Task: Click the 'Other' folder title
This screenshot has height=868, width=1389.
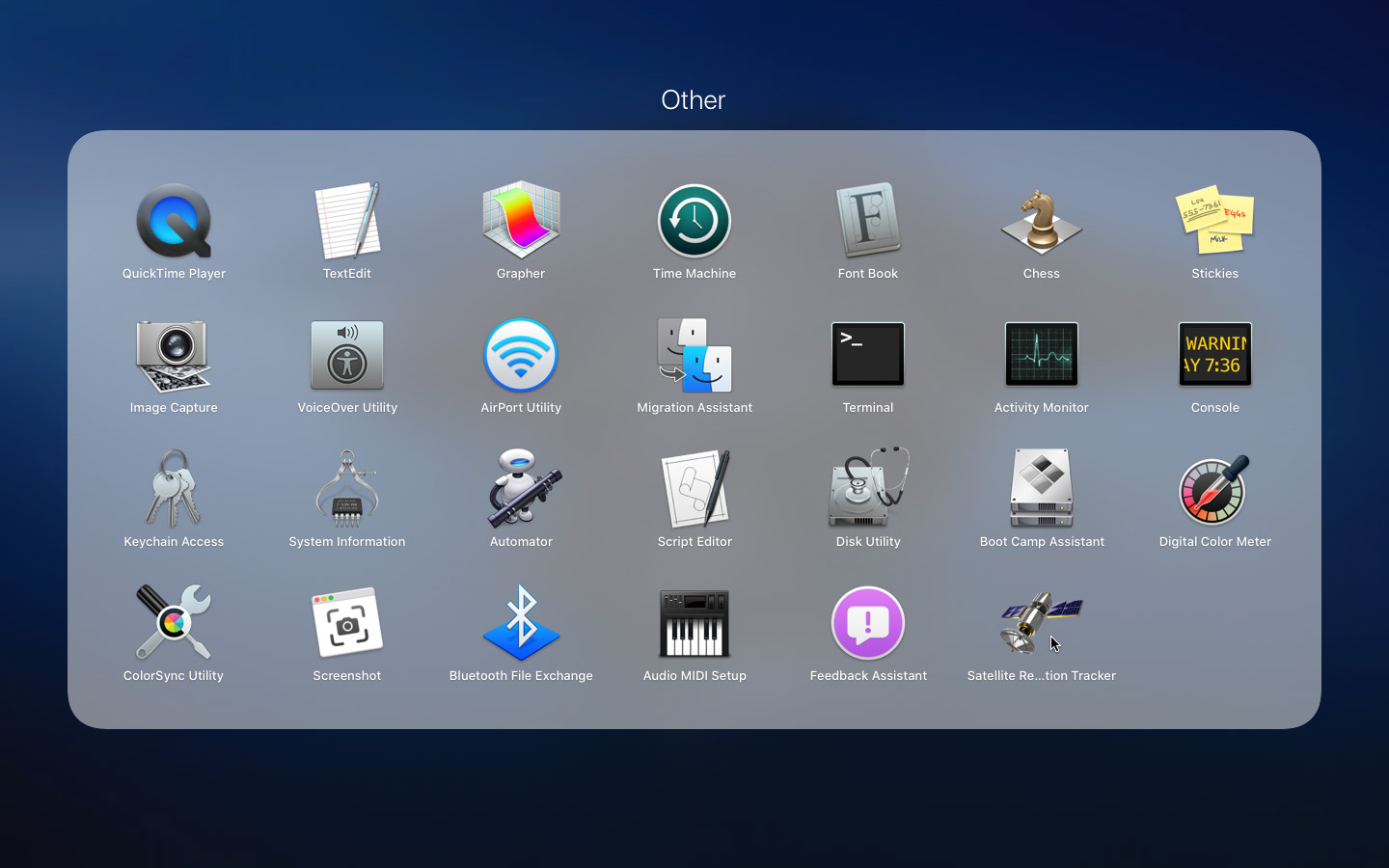Action: (694, 100)
